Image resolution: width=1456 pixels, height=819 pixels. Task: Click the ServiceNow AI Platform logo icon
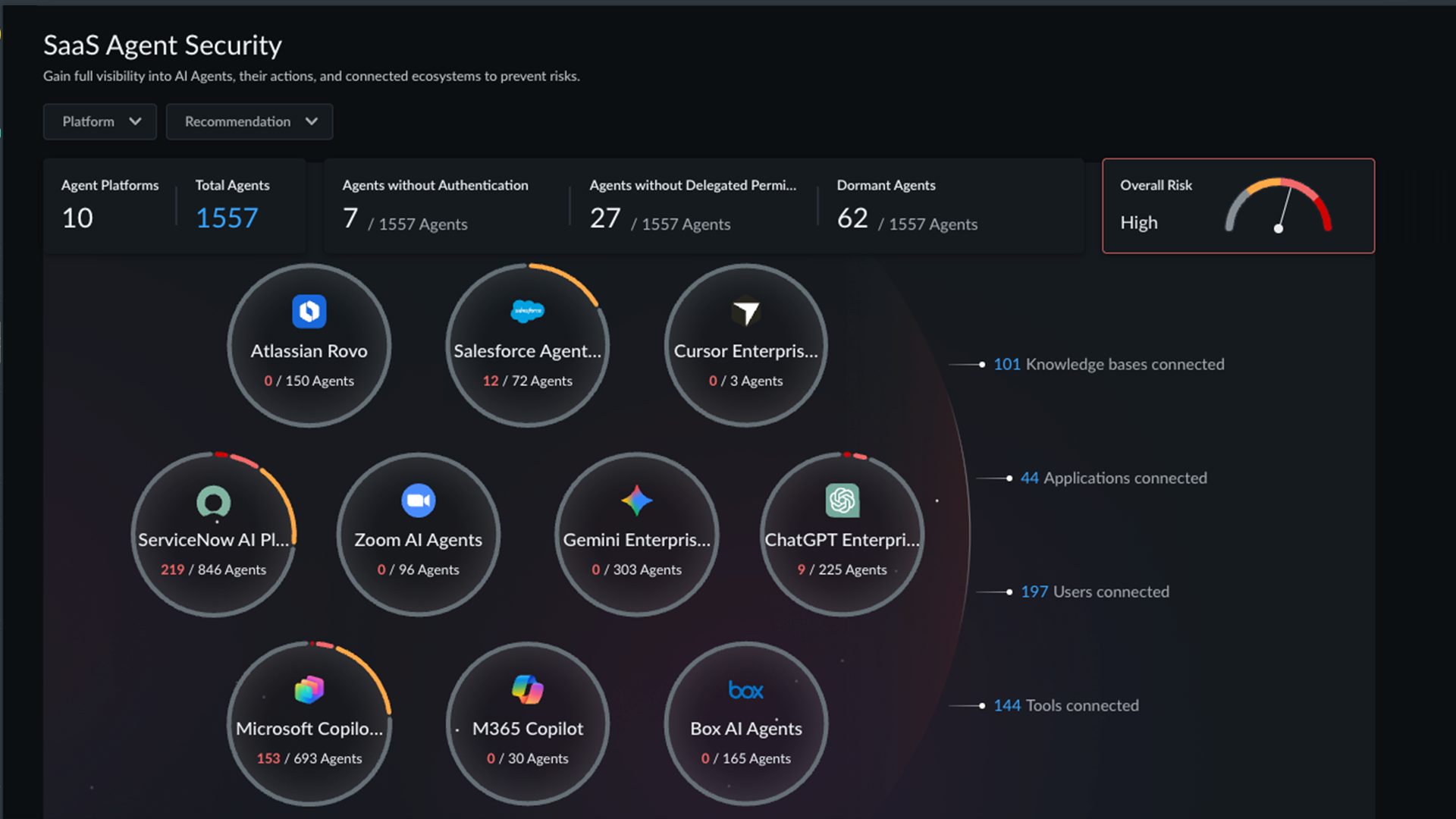(x=214, y=501)
